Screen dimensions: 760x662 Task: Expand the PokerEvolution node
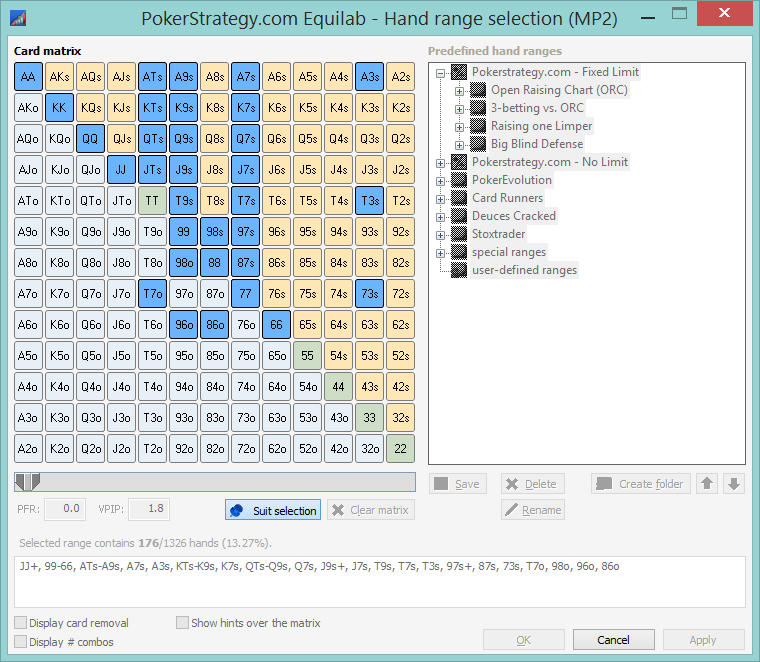pos(440,181)
